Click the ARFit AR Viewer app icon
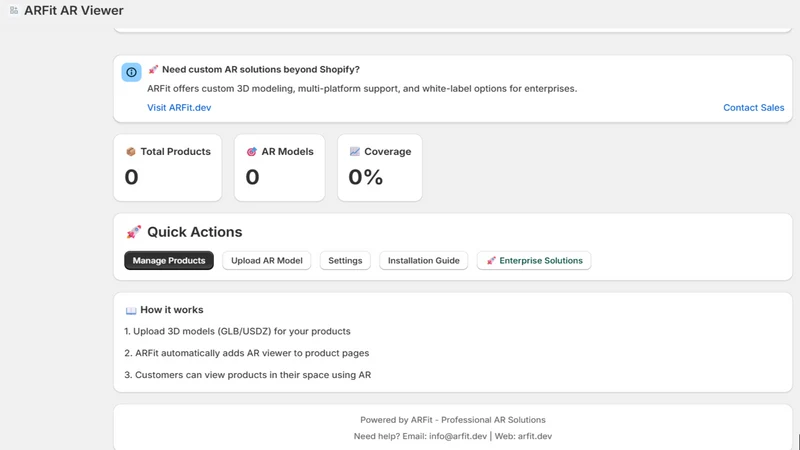800x450 pixels. click(14, 10)
